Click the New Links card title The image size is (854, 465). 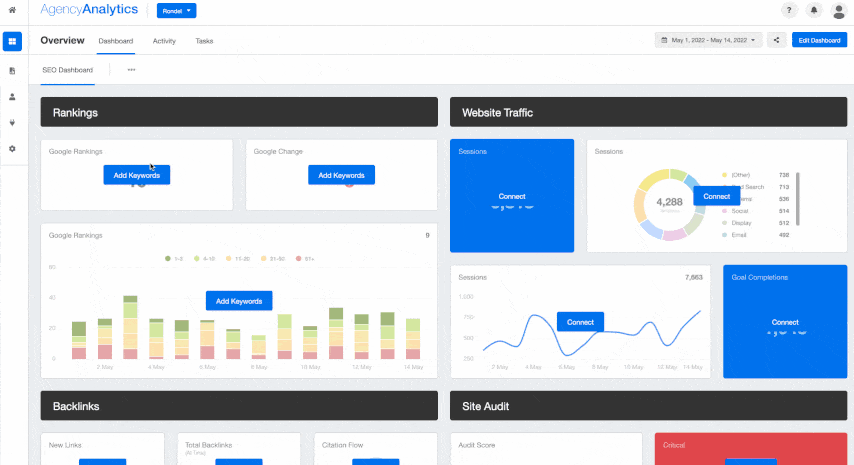coord(65,445)
